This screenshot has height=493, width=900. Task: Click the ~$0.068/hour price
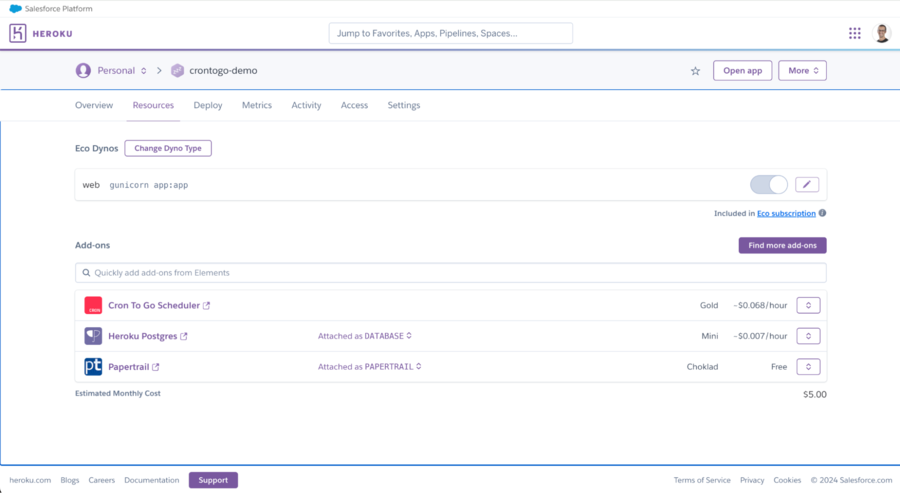tap(760, 305)
